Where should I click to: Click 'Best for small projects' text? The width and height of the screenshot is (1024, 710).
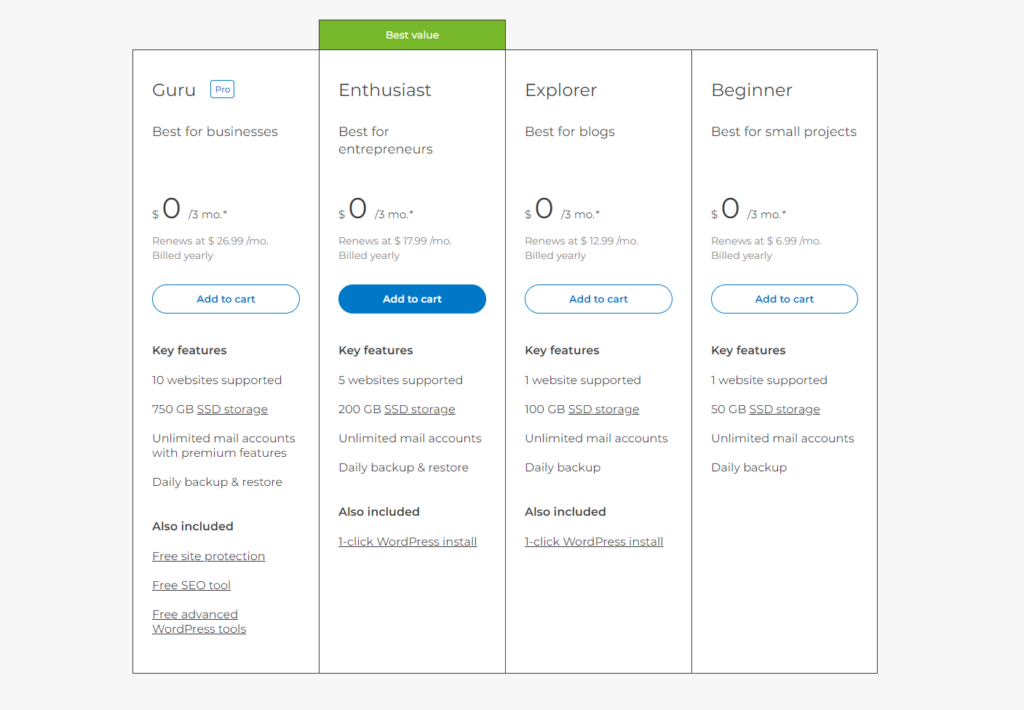784,131
